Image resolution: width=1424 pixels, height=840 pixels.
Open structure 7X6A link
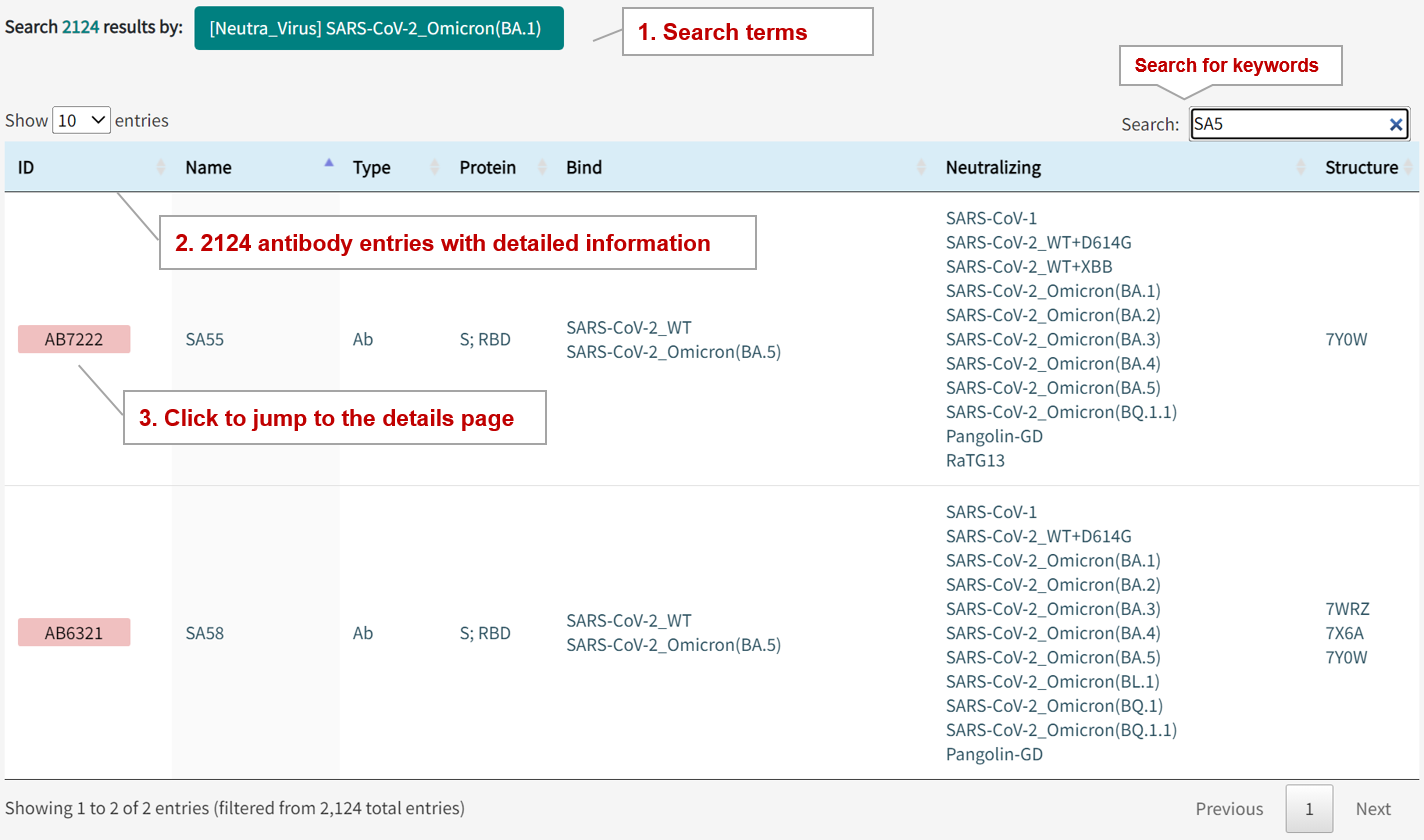1346,632
